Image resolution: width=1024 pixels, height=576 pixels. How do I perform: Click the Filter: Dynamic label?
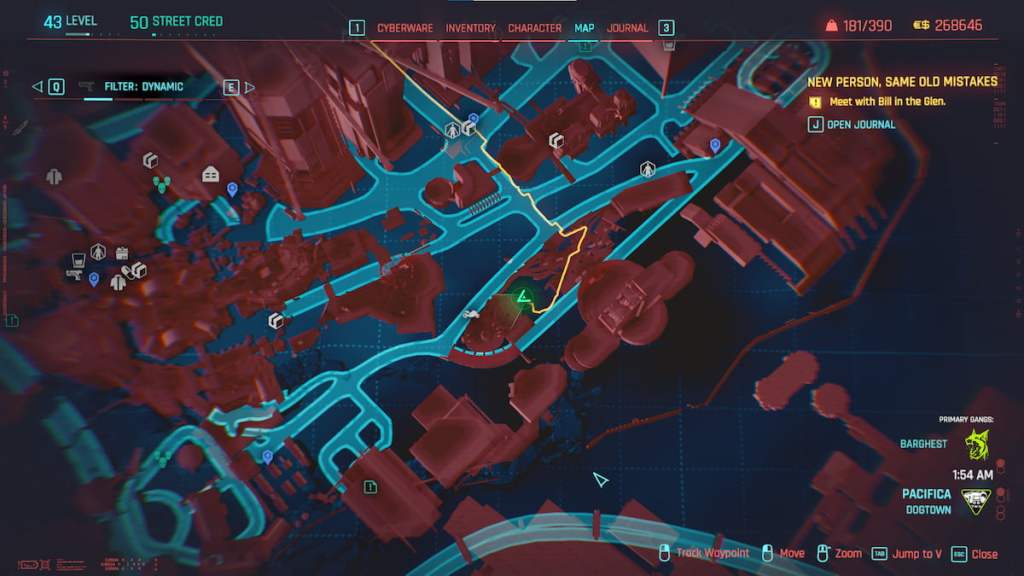144,87
